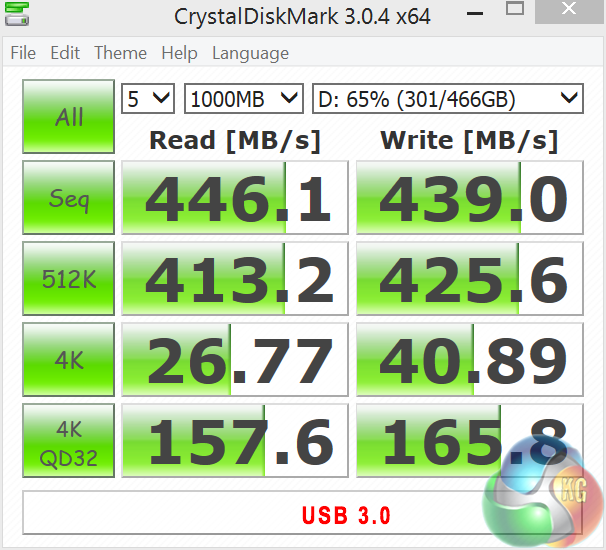The height and width of the screenshot is (550, 606).
Task: Click the CrystalDiskMark 3.0.4 x64 title text
Action: click(302, 17)
